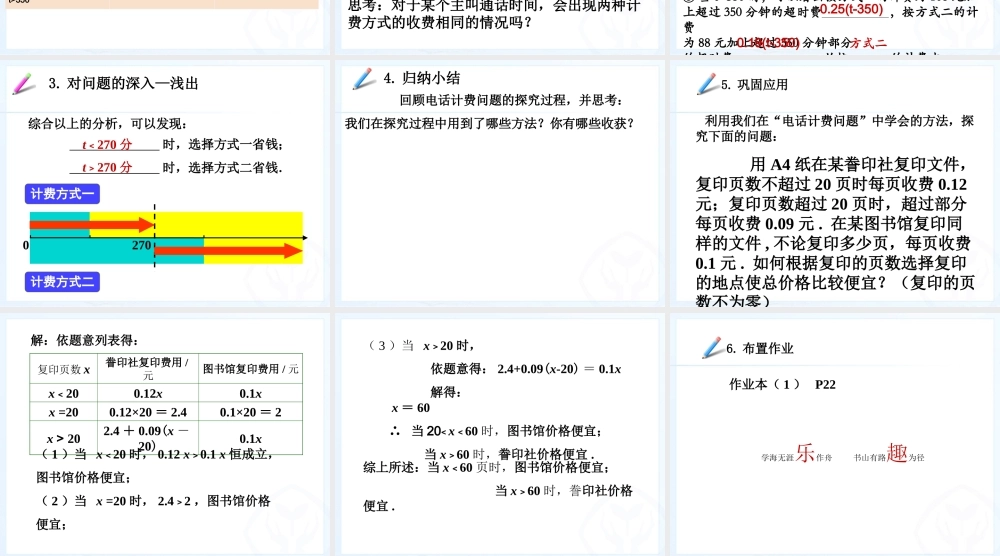This screenshot has height=556, width=1000.
Task: Click the equation '2.4+0.09(x-20) = 0.1x'
Action: coord(559,369)
